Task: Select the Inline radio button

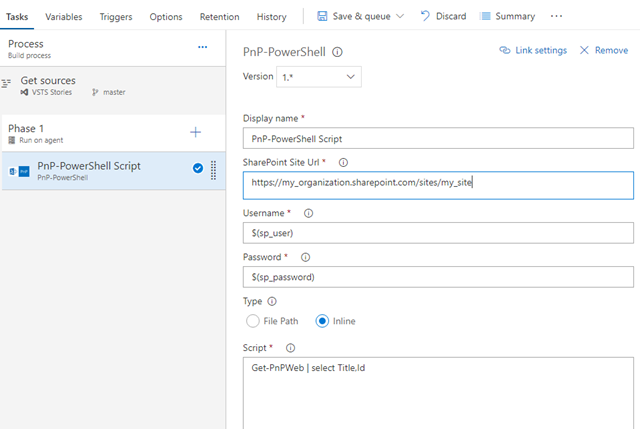Action: tap(323, 321)
